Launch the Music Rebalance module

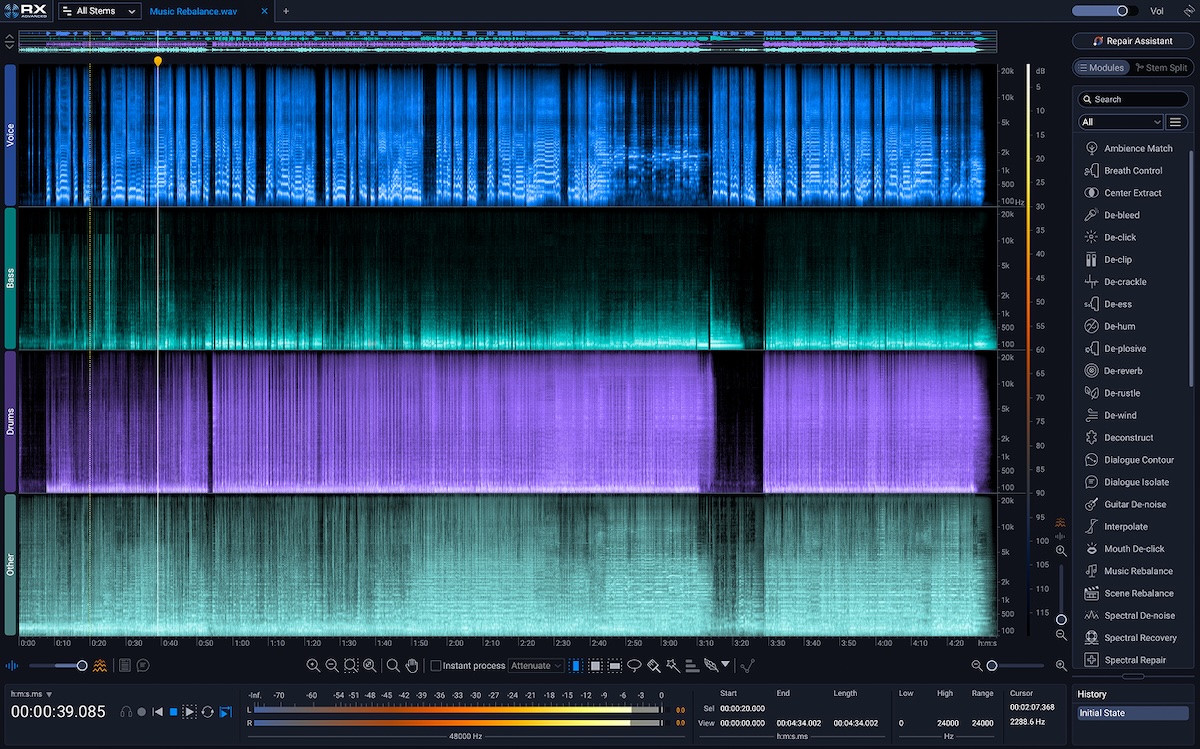pos(1138,571)
